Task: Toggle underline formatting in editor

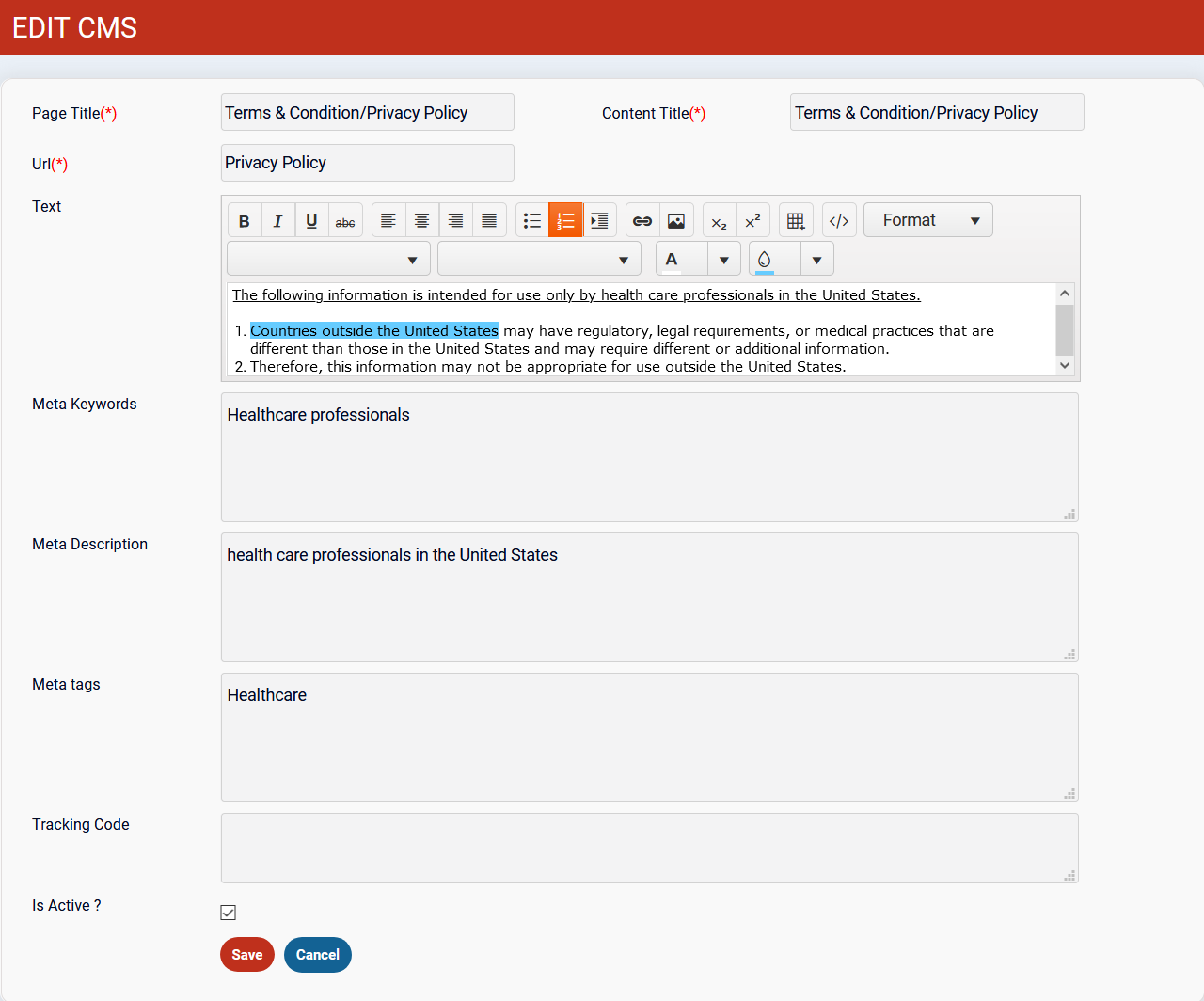Action: pyautogui.click(x=311, y=220)
